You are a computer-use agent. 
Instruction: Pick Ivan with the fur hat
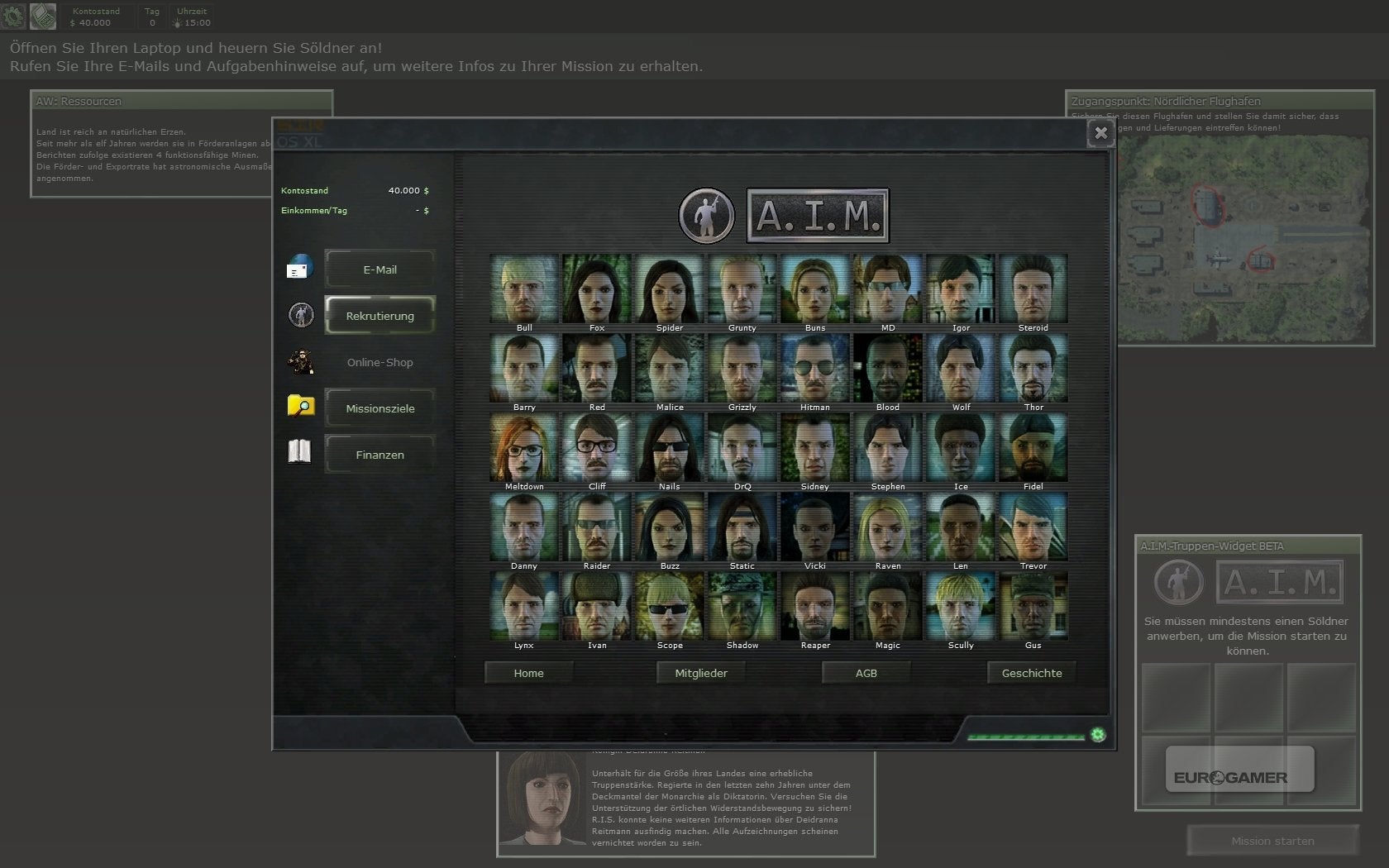(597, 606)
